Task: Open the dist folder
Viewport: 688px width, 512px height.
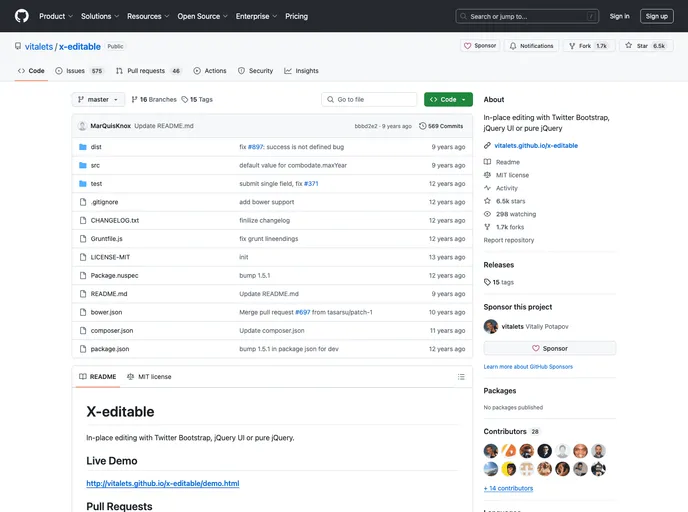Action: [x=96, y=147]
